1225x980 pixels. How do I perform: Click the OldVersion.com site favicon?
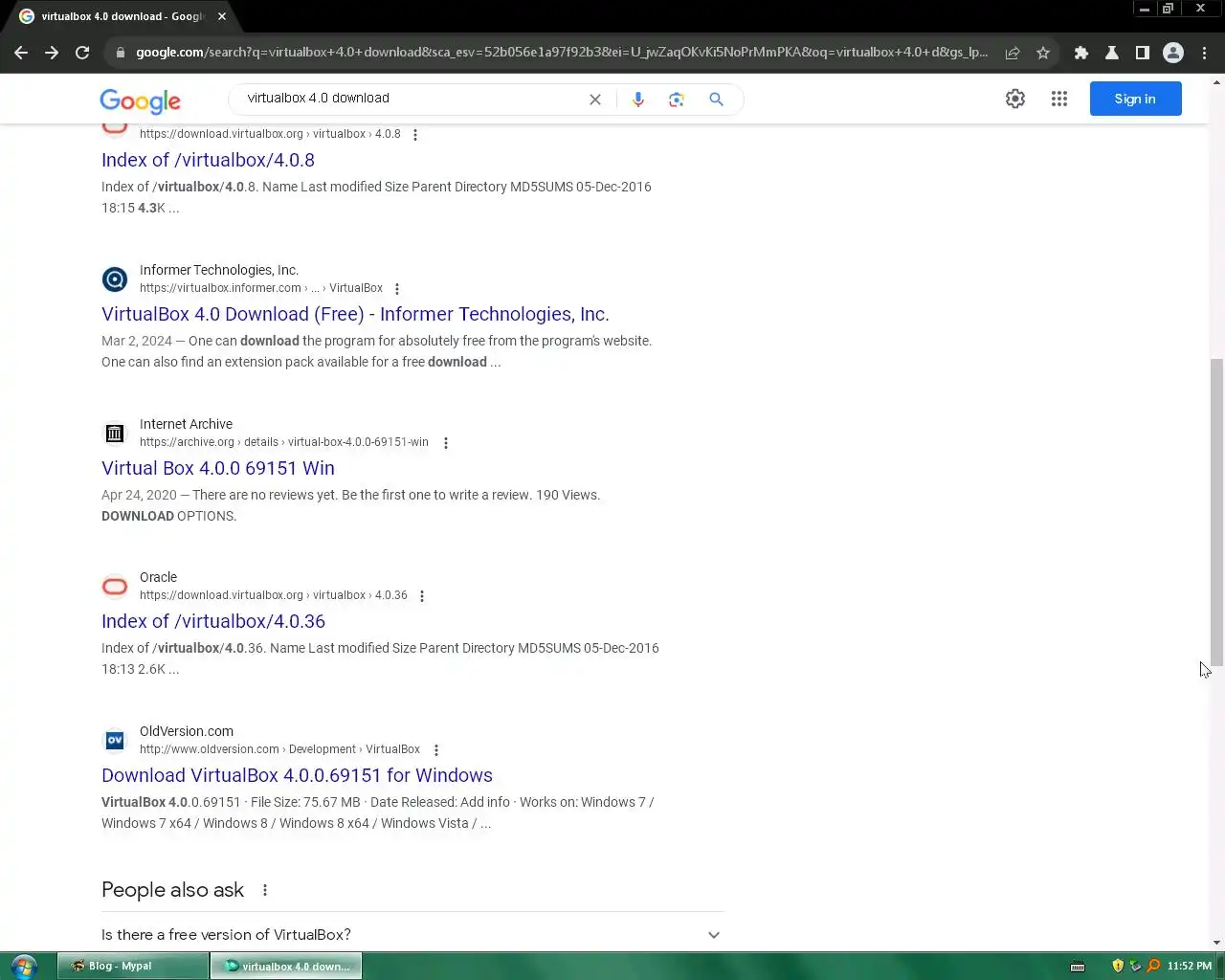point(115,741)
